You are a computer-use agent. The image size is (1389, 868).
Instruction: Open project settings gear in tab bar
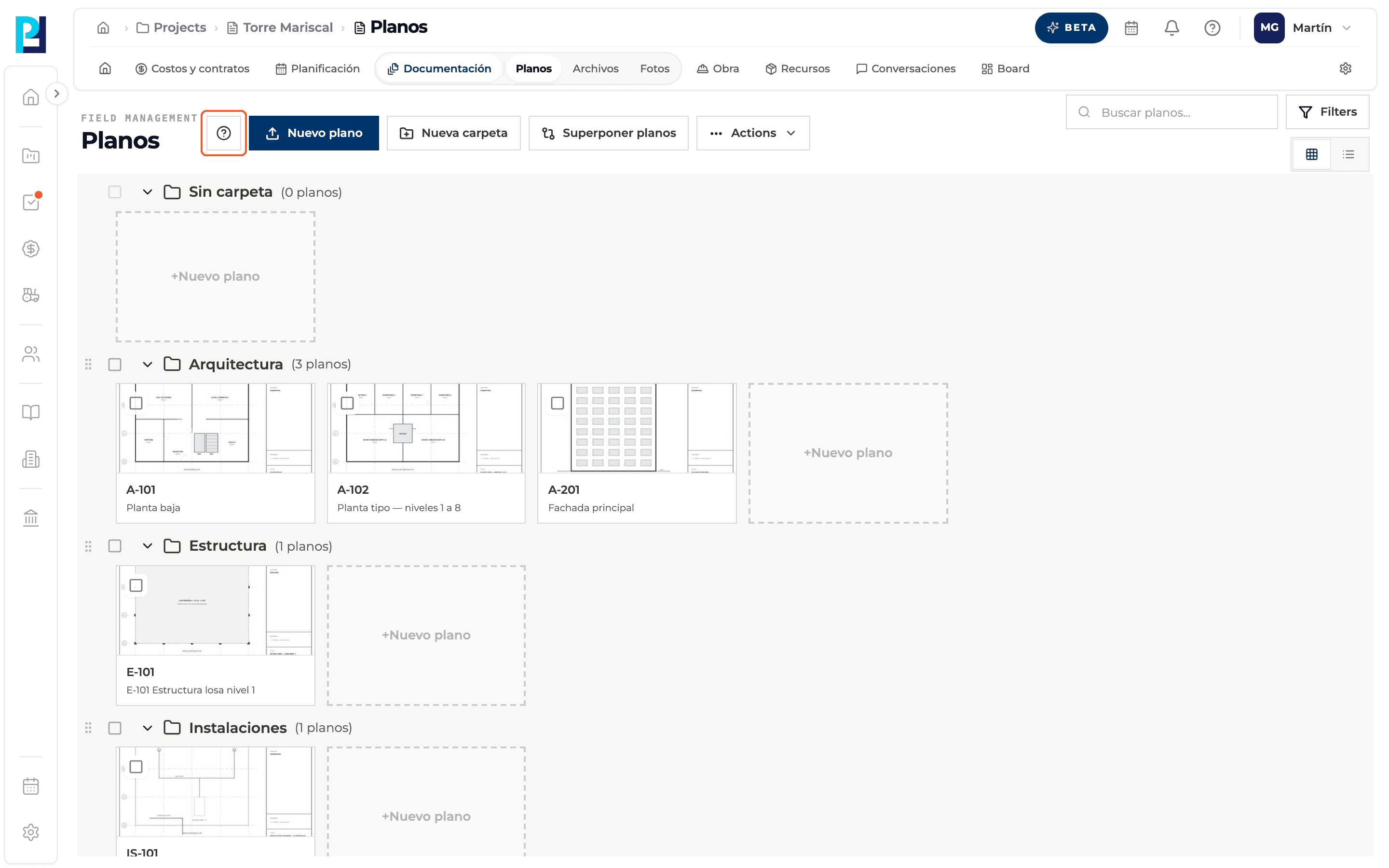[x=1345, y=68]
